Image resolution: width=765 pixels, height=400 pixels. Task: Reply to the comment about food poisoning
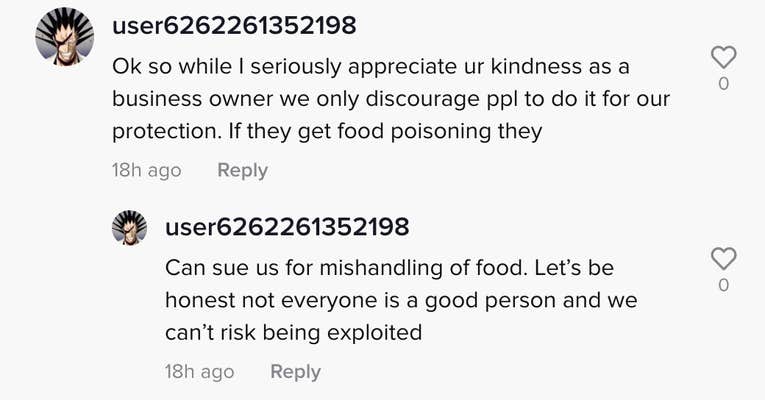click(242, 170)
